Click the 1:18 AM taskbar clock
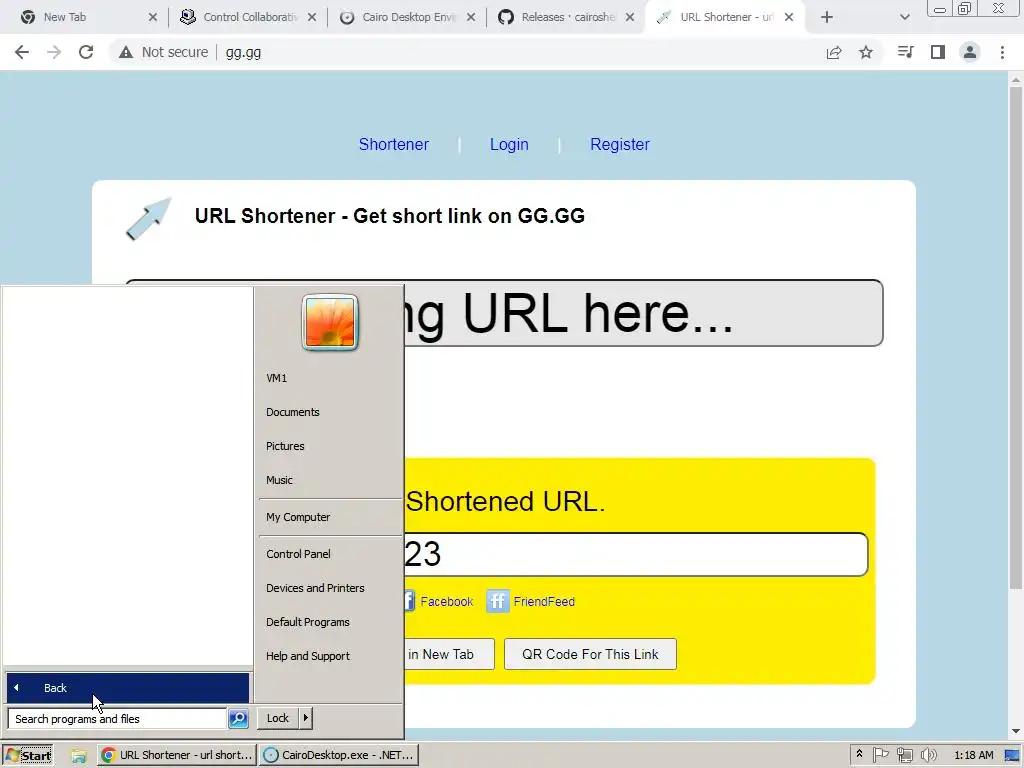1024x768 pixels. (974, 755)
